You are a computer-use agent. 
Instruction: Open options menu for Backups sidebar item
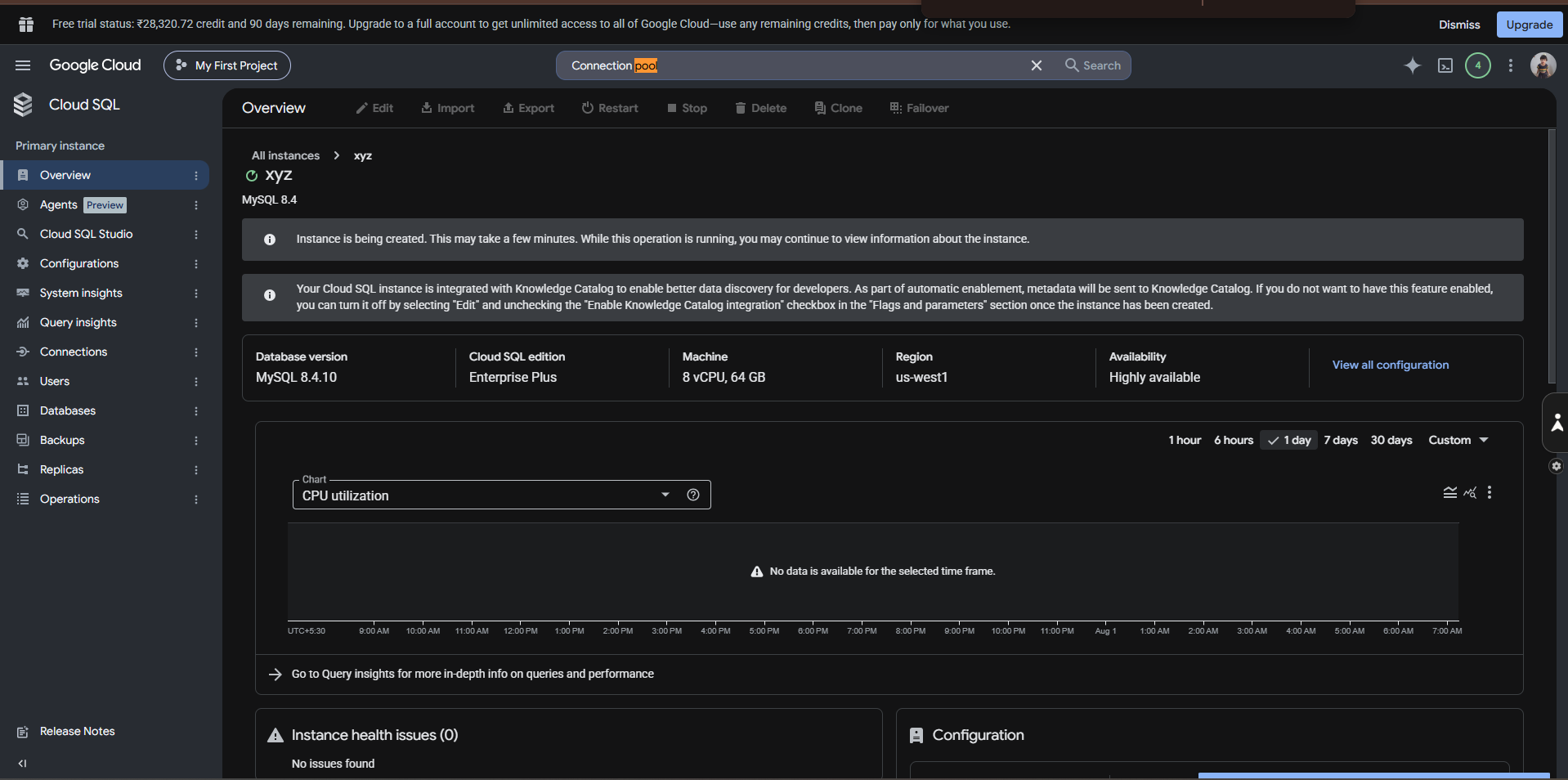[196, 441]
